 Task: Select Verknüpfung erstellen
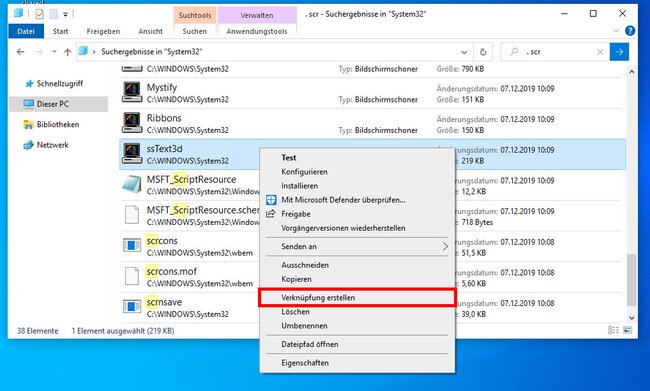(357, 298)
